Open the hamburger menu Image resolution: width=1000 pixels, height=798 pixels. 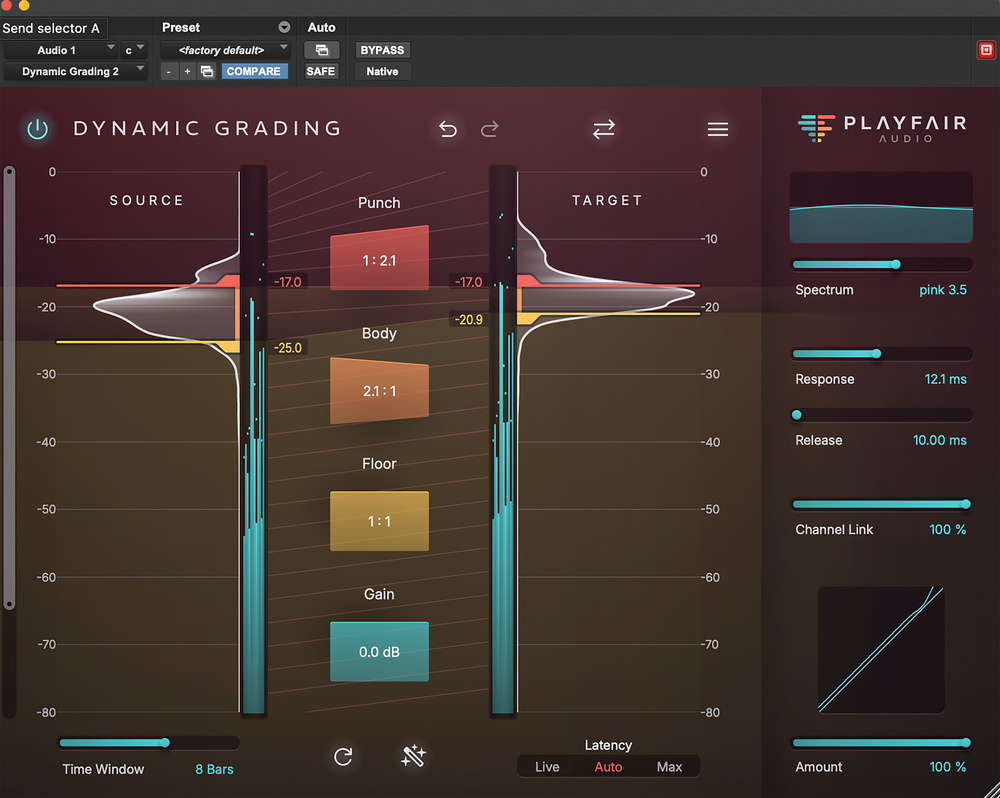(717, 129)
